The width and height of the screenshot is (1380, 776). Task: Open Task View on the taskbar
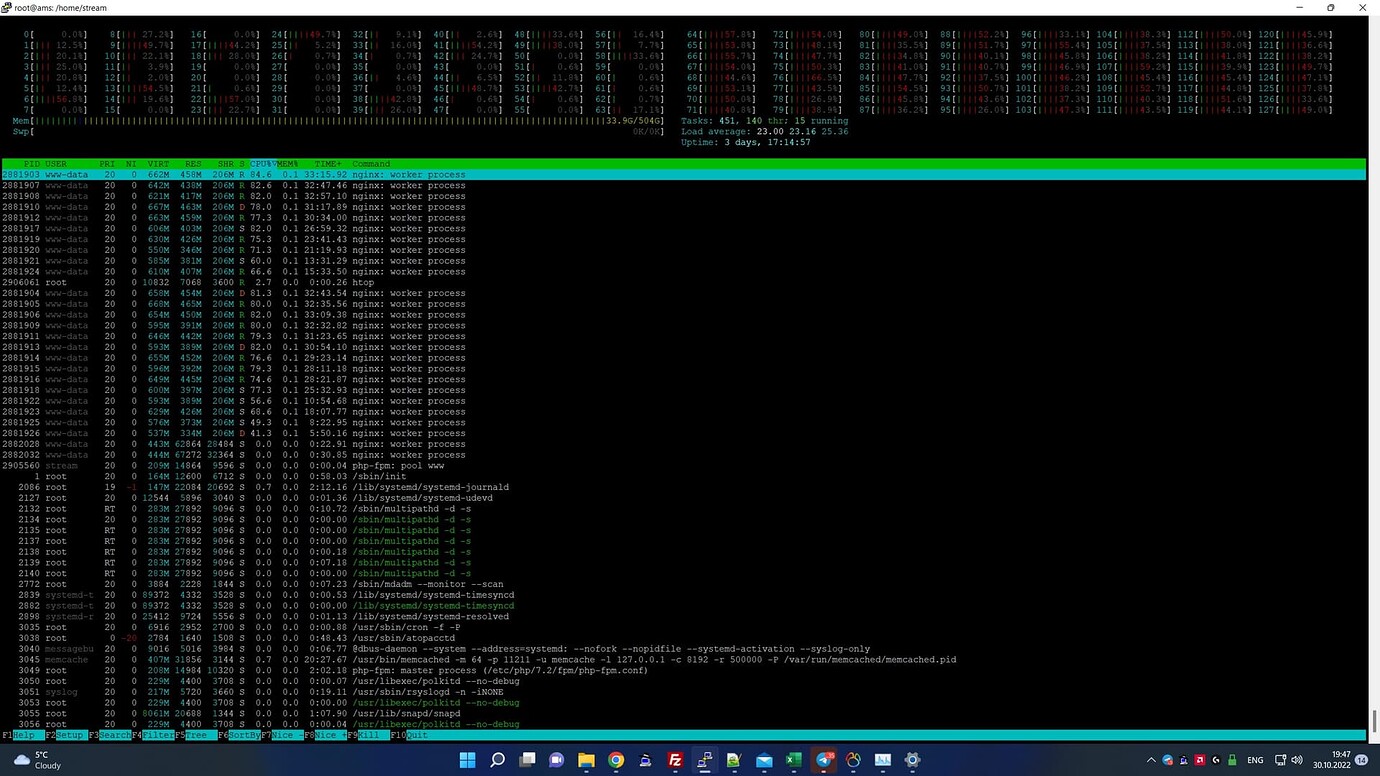(527, 760)
